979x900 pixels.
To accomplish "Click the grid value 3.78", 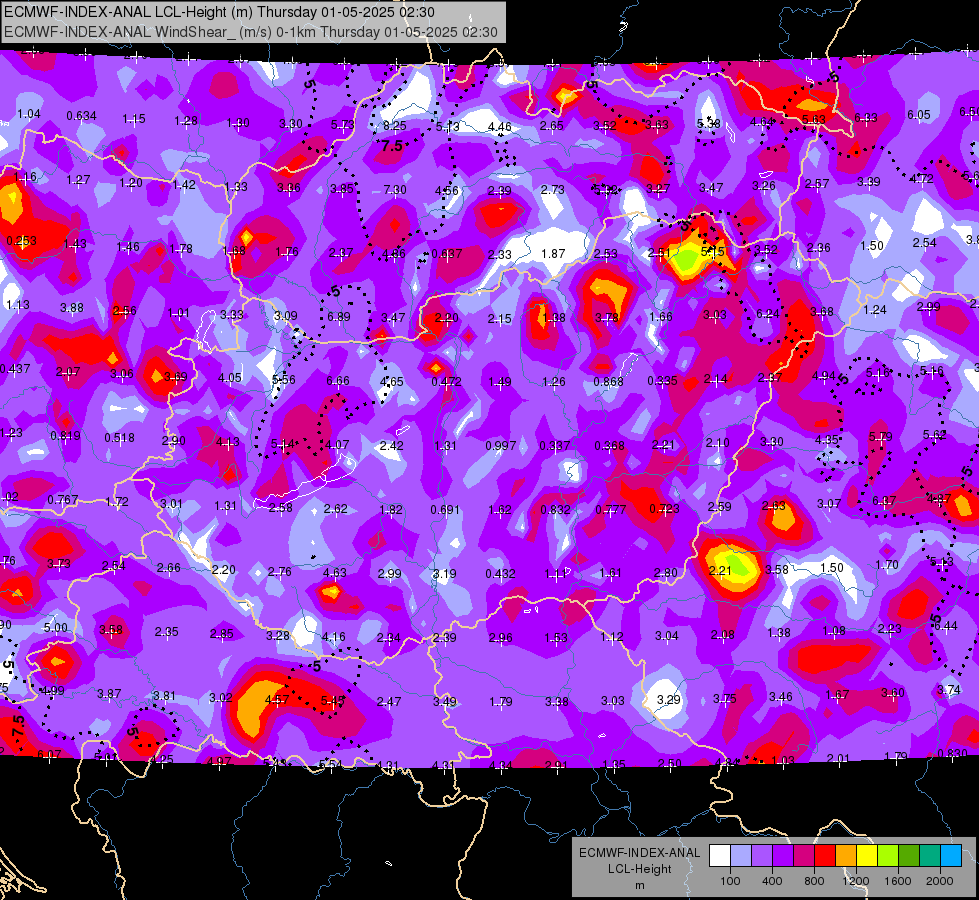I will pos(607,318).
